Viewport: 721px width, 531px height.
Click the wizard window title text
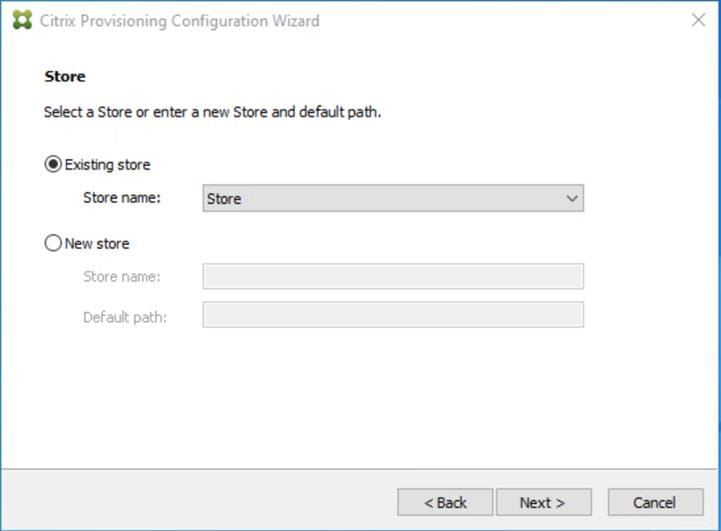180,21
